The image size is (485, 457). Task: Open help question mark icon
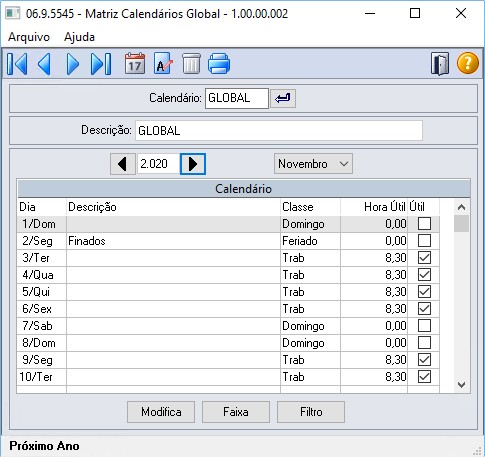(467, 63)
